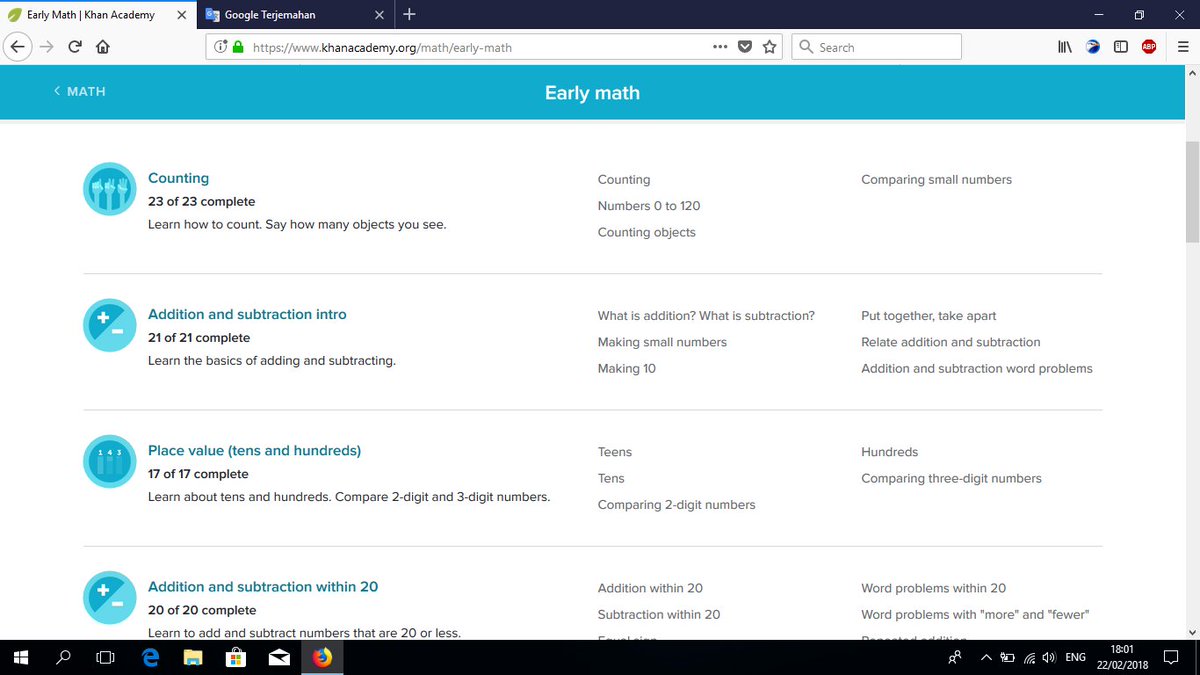
Task: Open the Addition within 20 lesson
Action: click(x=650, y=588)
